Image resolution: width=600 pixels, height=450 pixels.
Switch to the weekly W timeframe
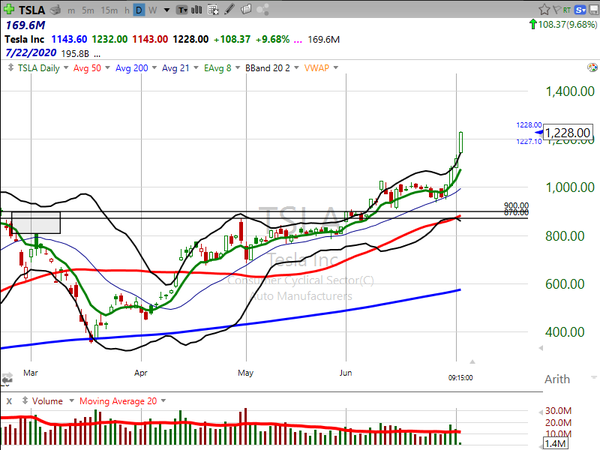coord(152,9)
